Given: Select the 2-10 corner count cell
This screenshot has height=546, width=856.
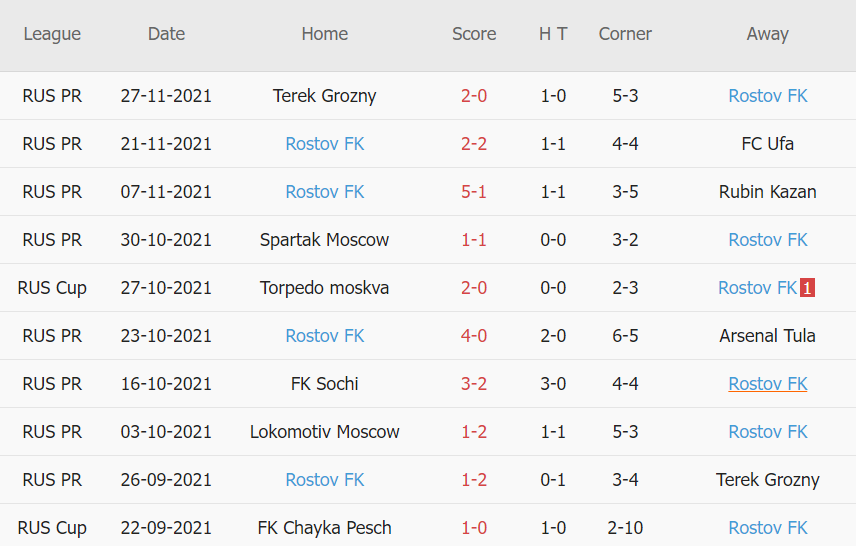Looking at the screenshot, I should pyautogui.click(x=625, y=528).
